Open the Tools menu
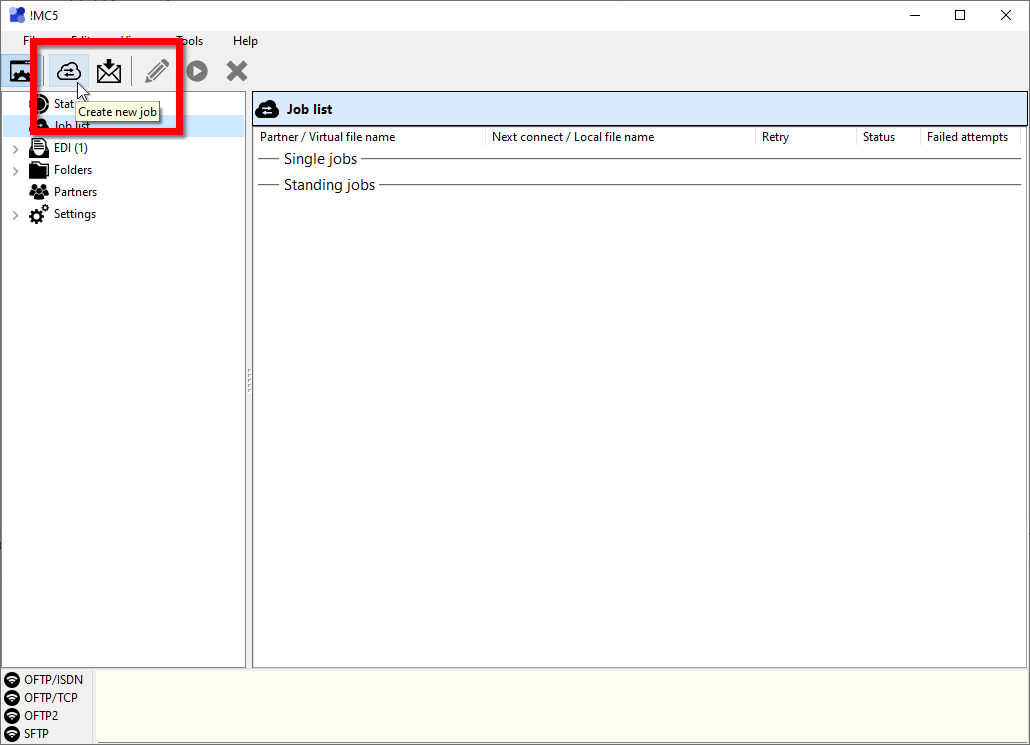Image resolution: width=1030 pixels, height=745 pixels. pos(190,41)
